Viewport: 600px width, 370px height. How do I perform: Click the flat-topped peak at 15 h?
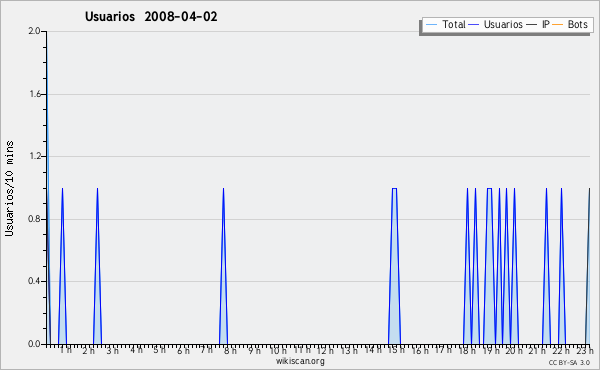pos(395,188)
